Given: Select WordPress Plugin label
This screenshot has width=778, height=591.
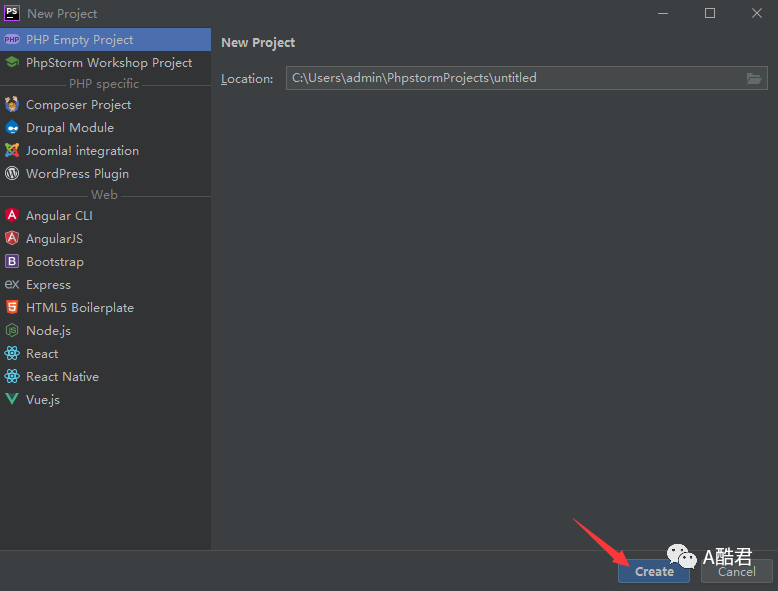Looking at the screenshot, I should (x=77, y=174).
